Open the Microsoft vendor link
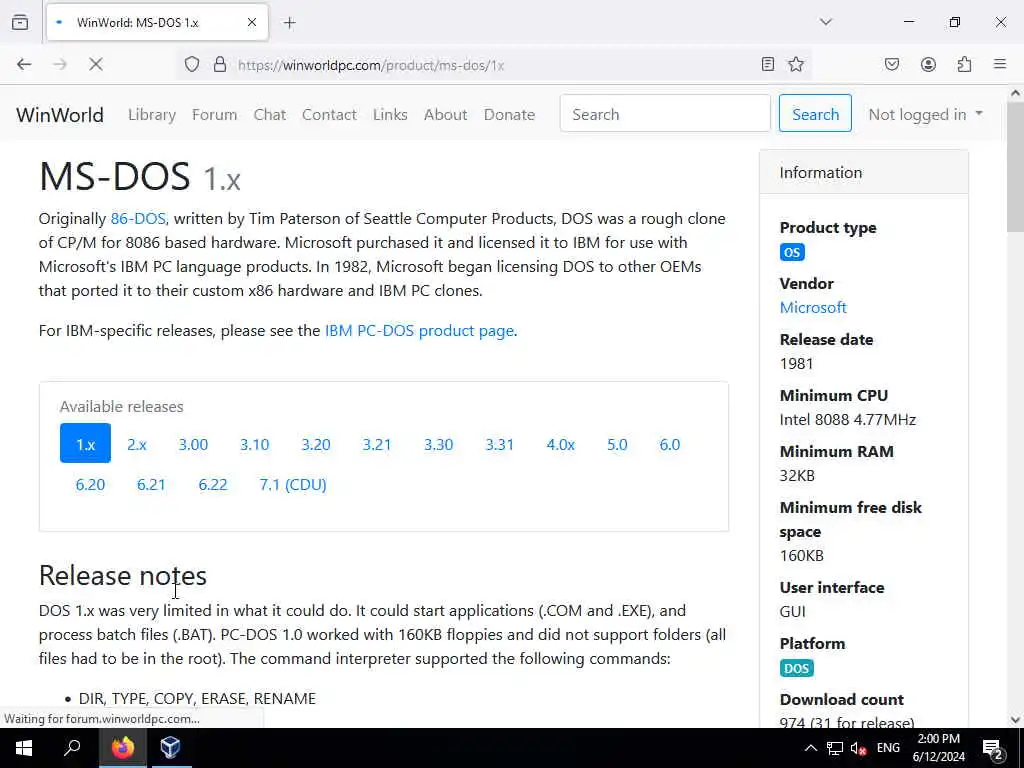This screenshot has width=1024, height=768. click(x=813, y=308)
